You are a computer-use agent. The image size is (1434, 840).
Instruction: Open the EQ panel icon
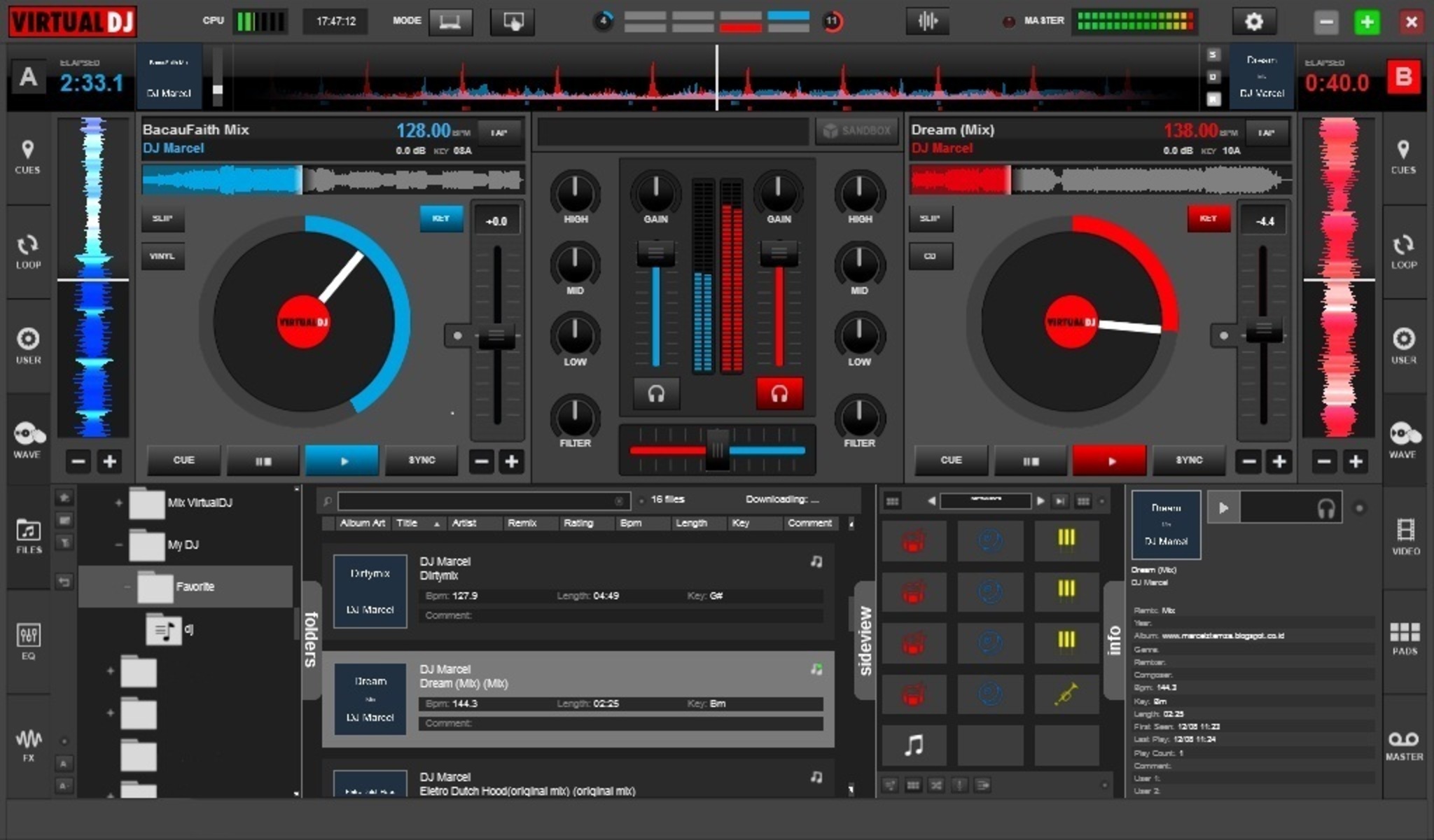pos(28,641)
